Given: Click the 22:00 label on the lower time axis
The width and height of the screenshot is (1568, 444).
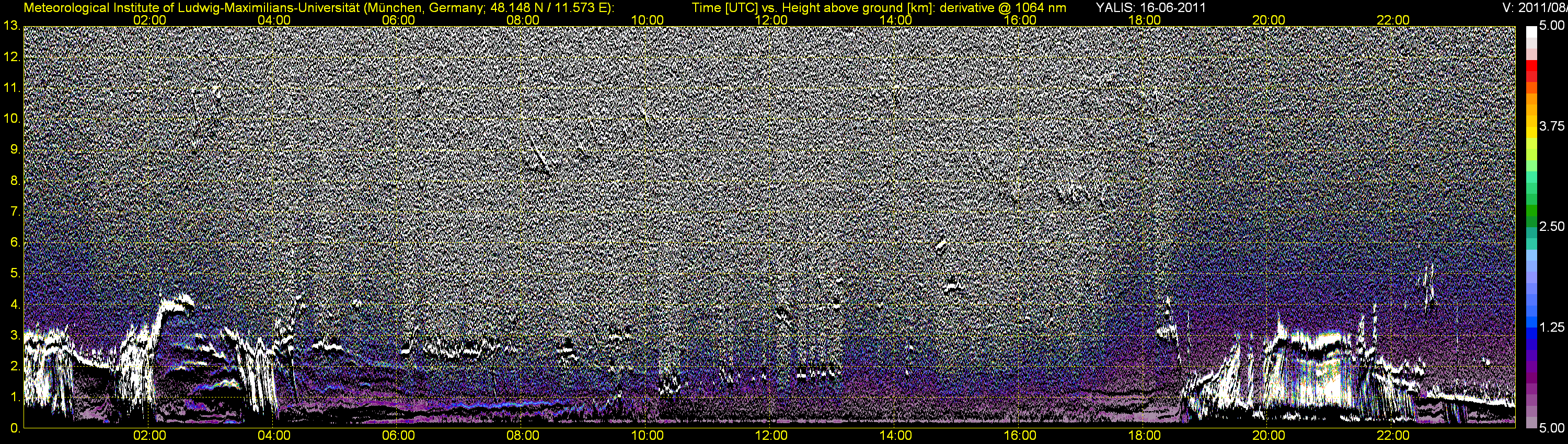Looking at the screenshot, I should pos(1393,436).
